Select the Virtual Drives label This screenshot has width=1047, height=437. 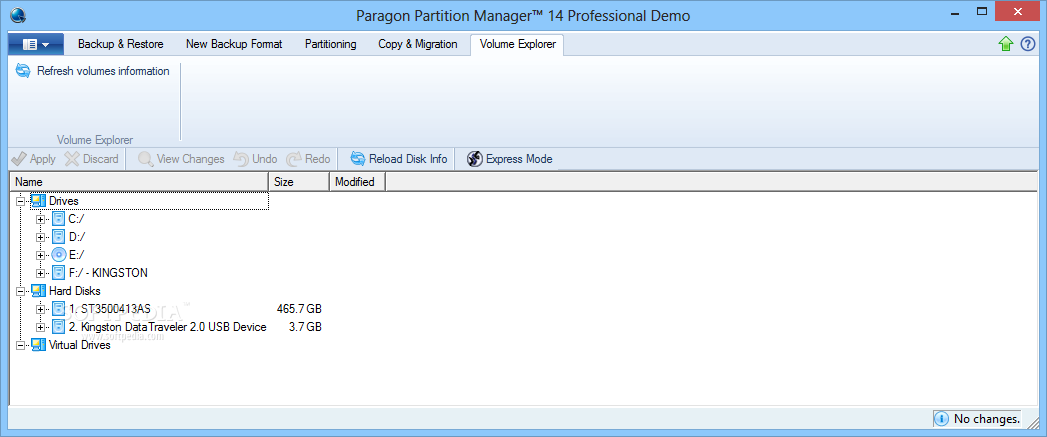tap(80, 345)
